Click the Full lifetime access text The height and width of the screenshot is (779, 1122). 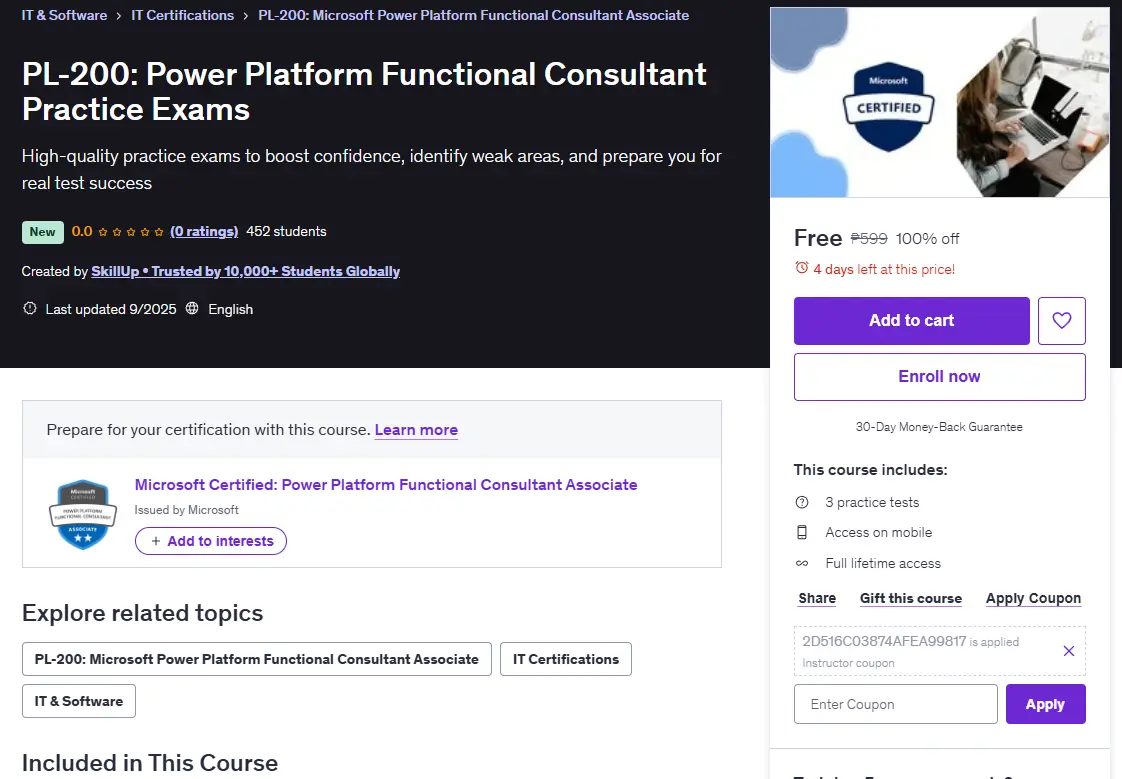click(883, 563)
